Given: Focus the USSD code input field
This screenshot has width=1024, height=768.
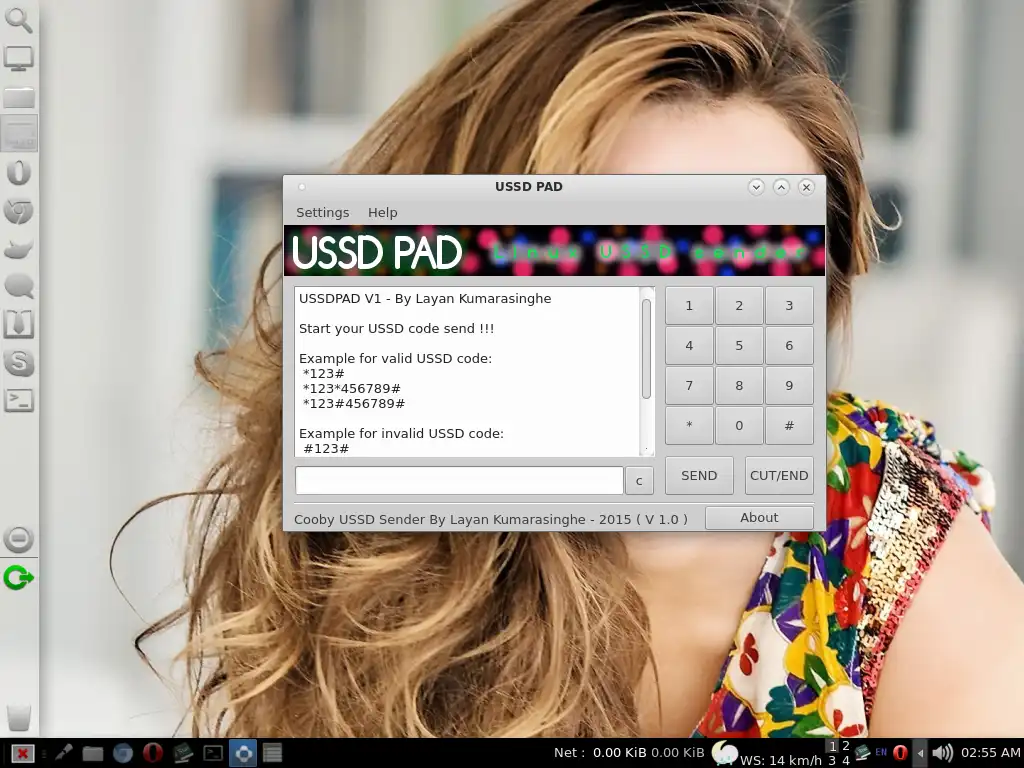Looking at the screenshot, I should click(459, 481).
